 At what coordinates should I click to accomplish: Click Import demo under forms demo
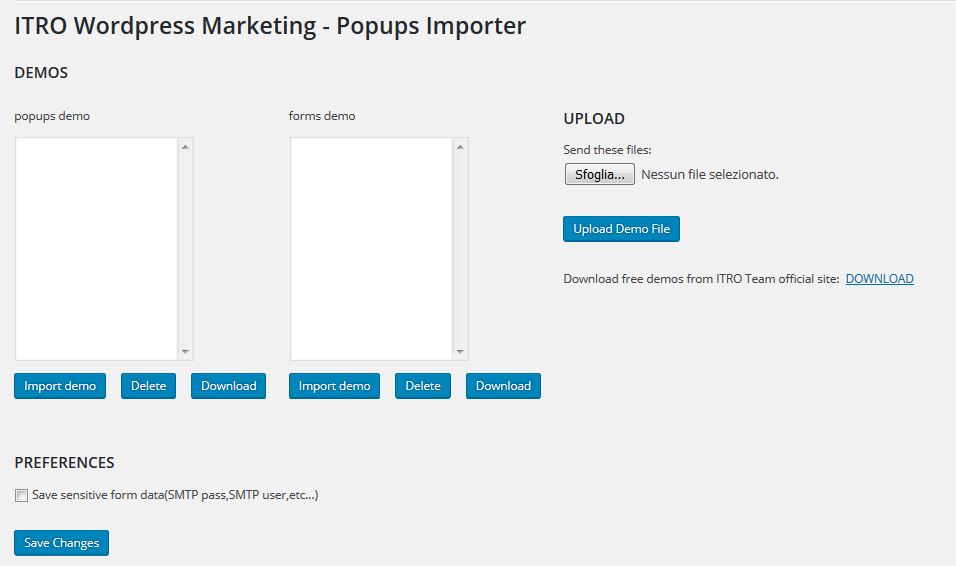click(x=334, y=386)
